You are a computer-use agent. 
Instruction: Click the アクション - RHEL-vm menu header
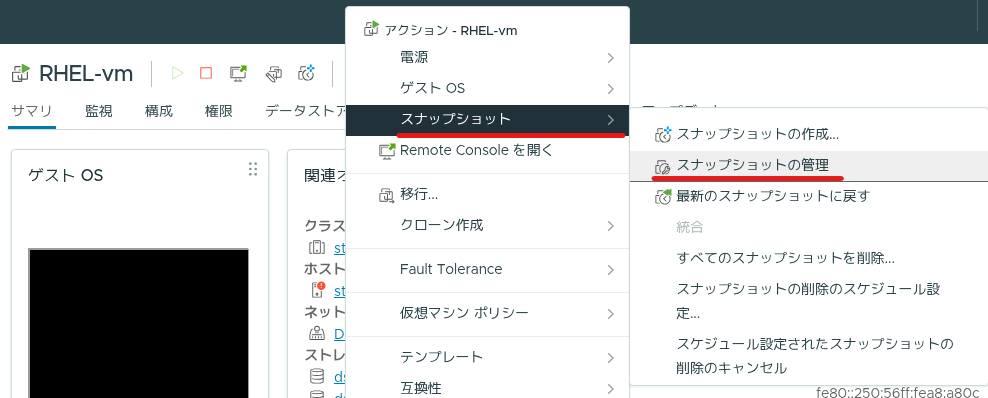click(451, 30)
